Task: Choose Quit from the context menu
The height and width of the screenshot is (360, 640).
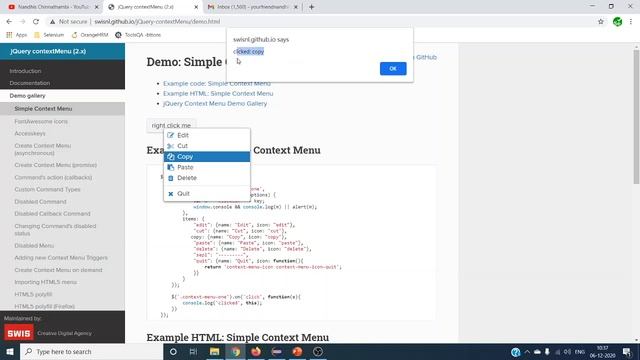Action: (x=207, y=193)
